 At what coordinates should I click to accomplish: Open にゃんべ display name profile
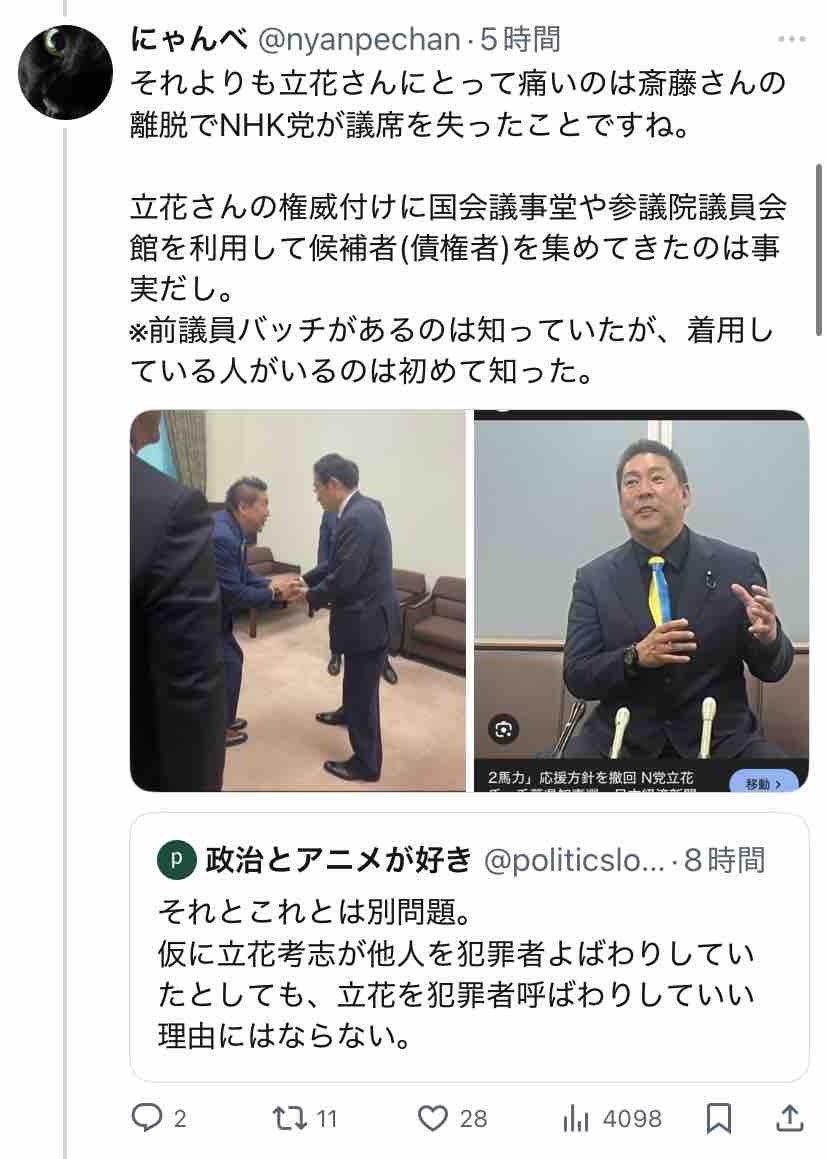189,38
